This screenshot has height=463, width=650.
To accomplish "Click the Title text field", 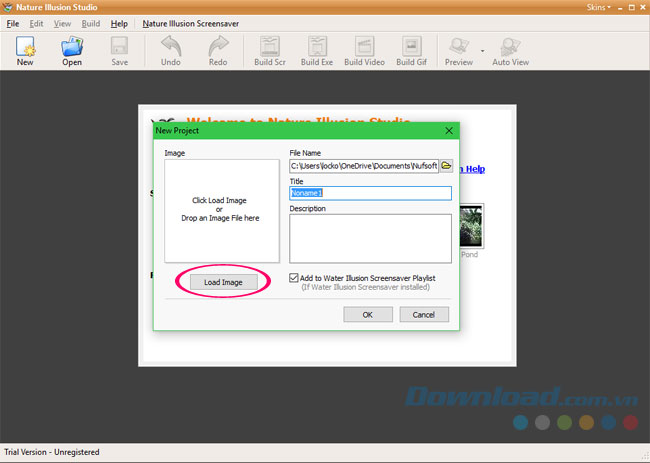I will (x=370, y=194).
